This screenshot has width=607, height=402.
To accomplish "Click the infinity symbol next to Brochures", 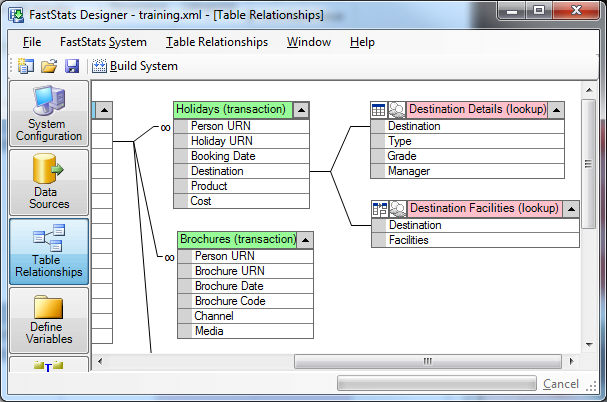I will tap(169, 258).
